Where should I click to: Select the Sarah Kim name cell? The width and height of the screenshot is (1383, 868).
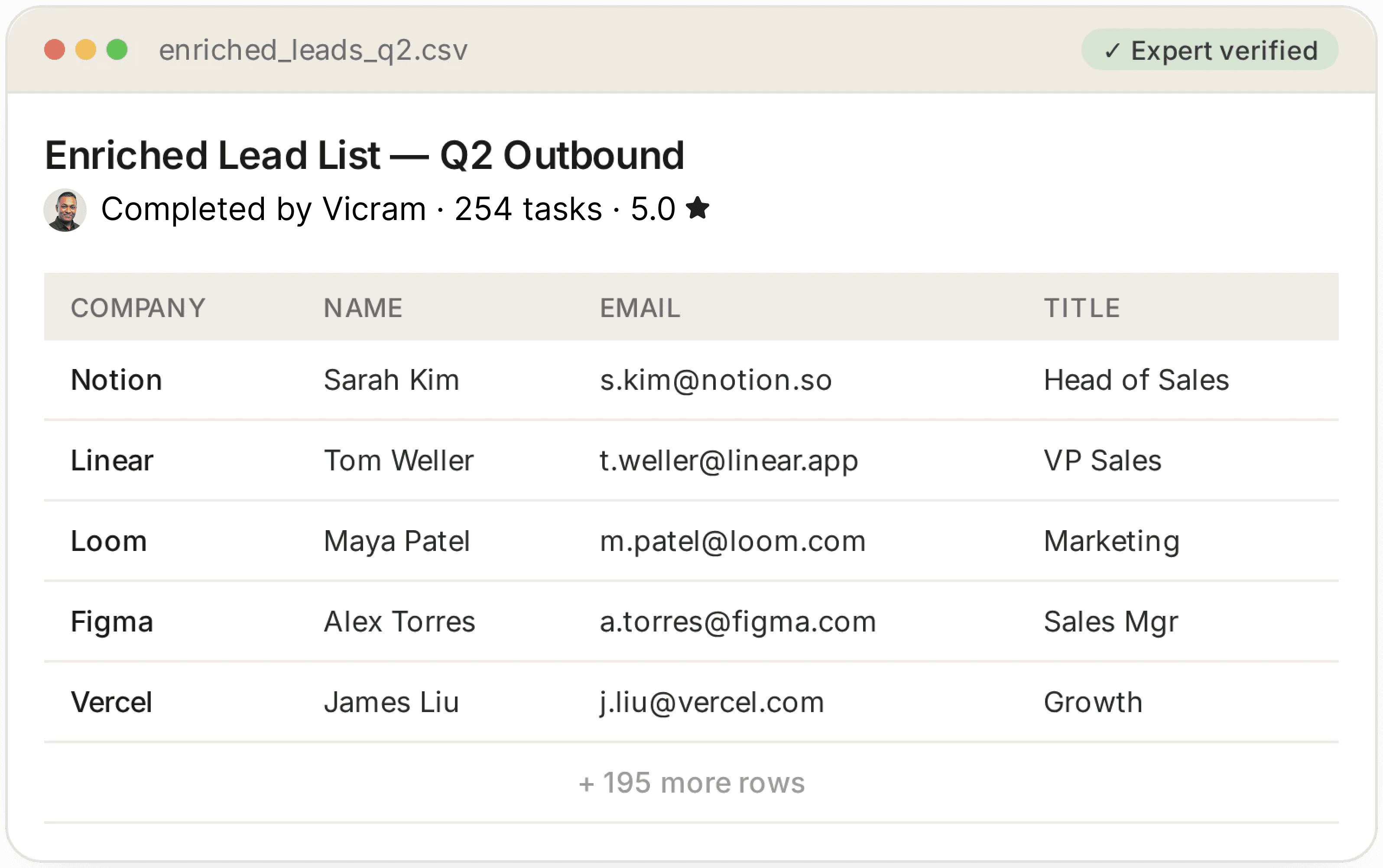tap(392, 380)
